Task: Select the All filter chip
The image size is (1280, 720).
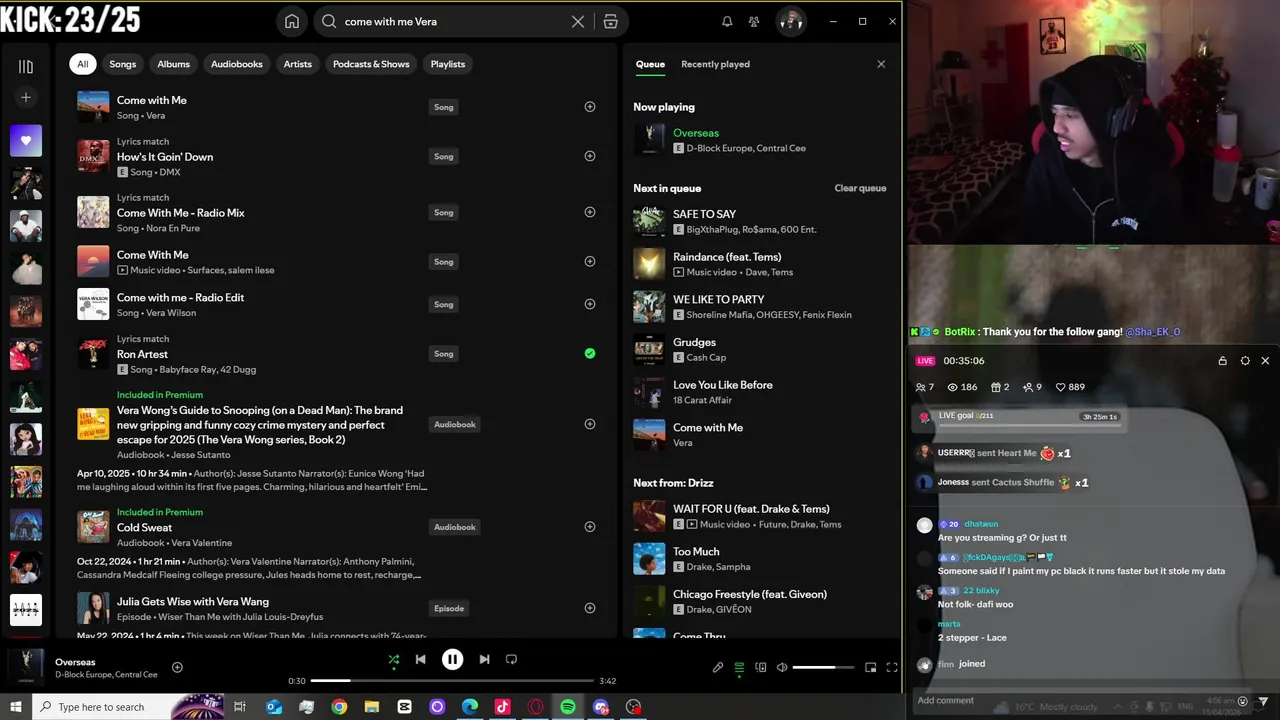Action: 83,64
